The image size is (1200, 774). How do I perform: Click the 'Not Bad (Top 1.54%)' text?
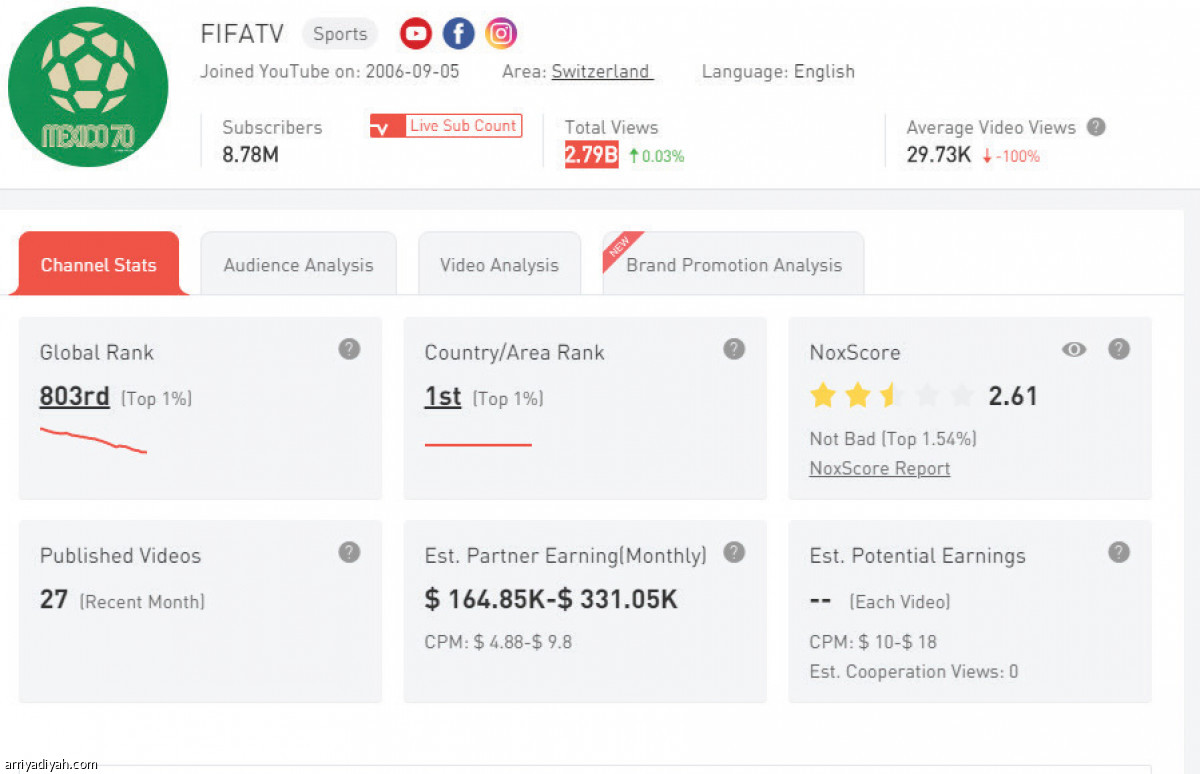[893, 439]
